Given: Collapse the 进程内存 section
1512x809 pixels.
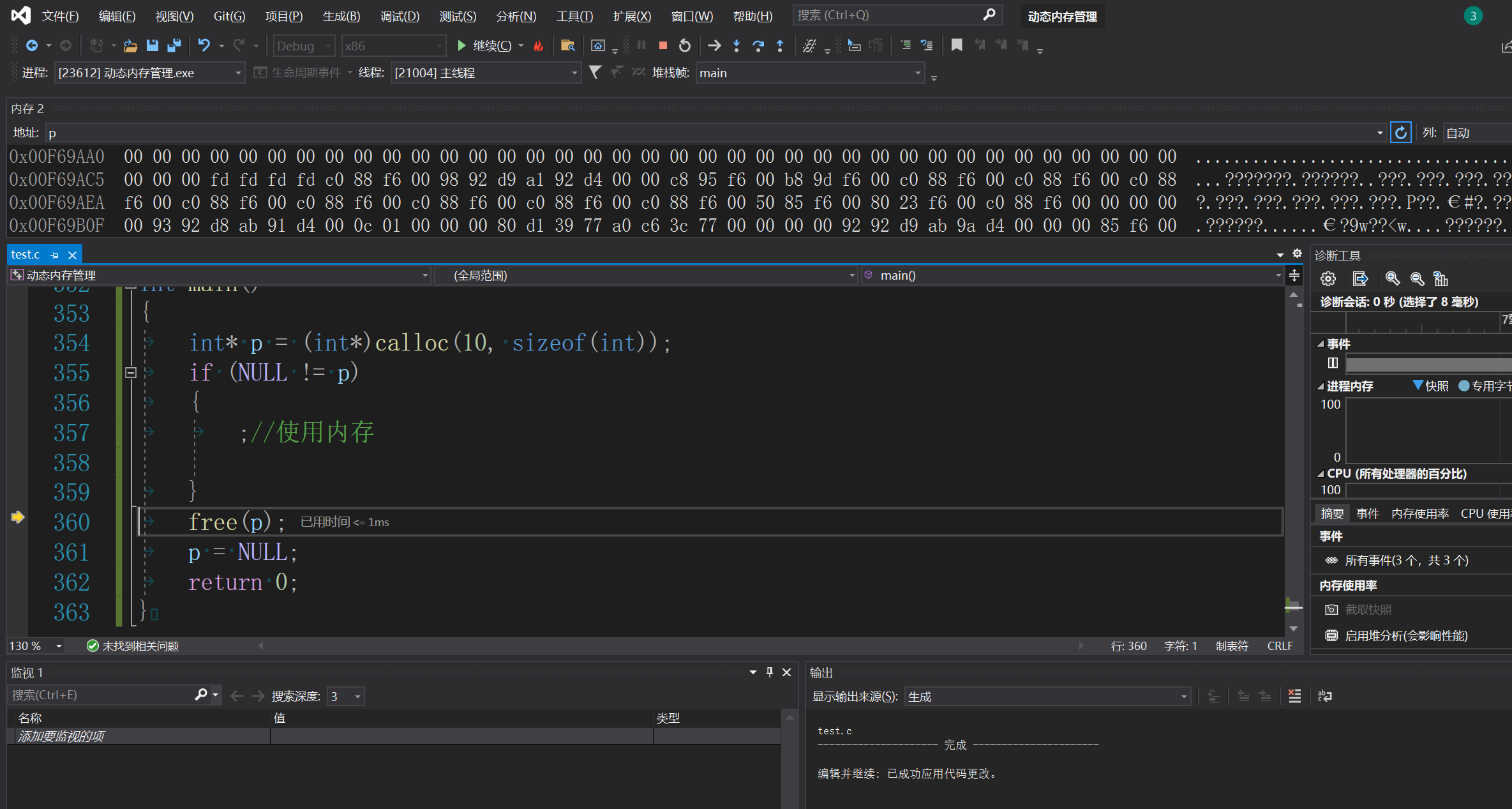Looking at the screenshot, I should (x=1321, y=386).
